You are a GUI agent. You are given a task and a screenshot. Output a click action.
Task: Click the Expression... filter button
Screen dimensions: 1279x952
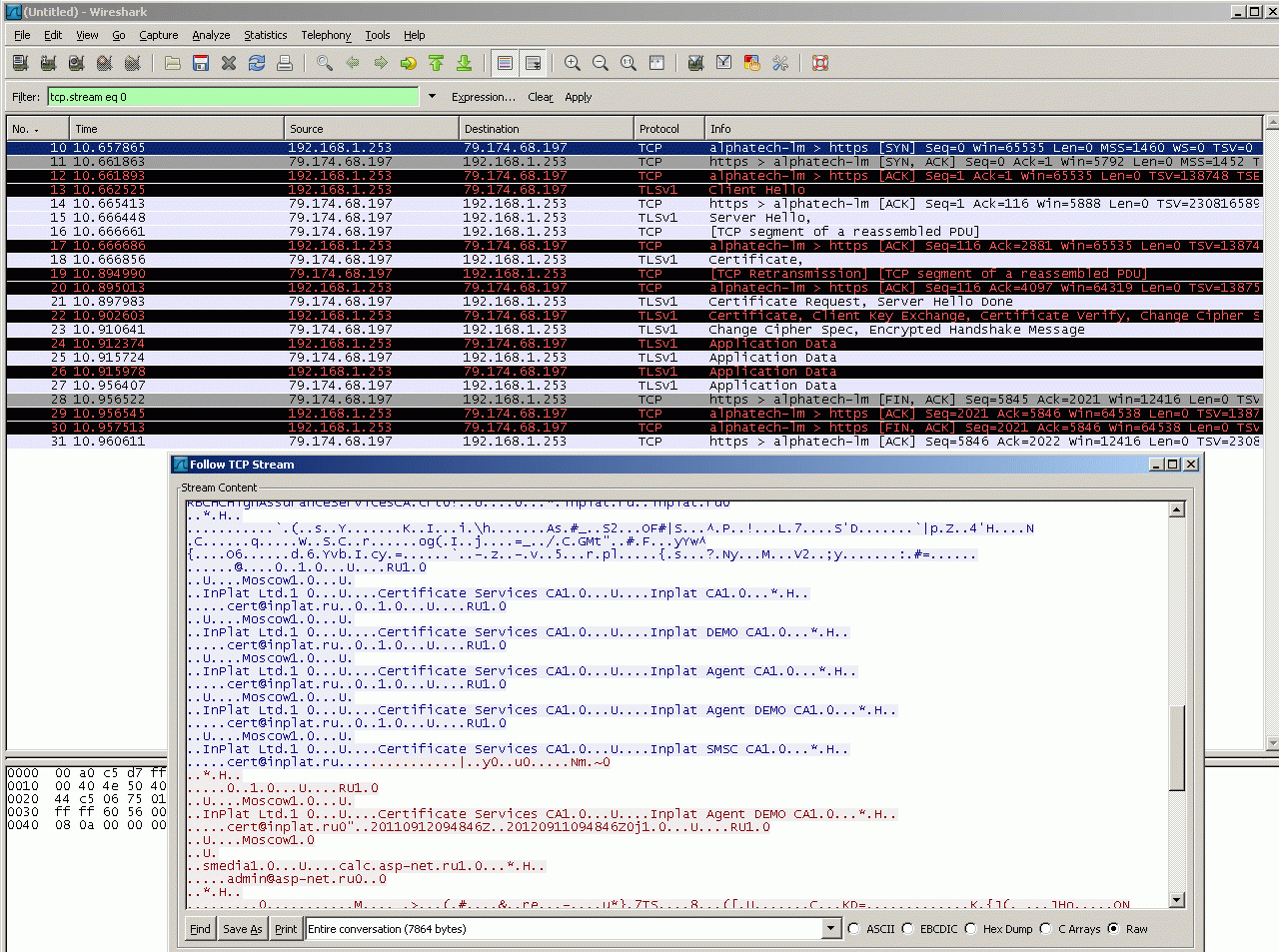(x=484, y=97)
